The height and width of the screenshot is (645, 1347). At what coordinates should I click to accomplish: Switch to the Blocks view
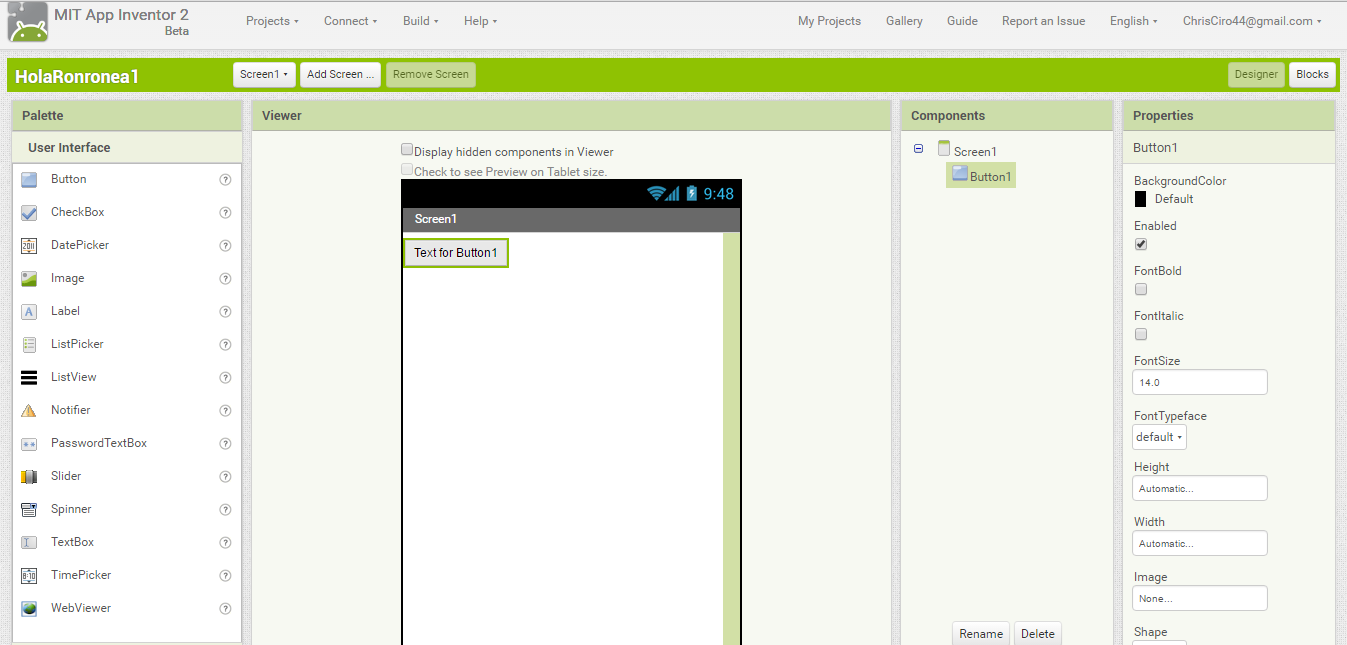[x=1312, y=73]
